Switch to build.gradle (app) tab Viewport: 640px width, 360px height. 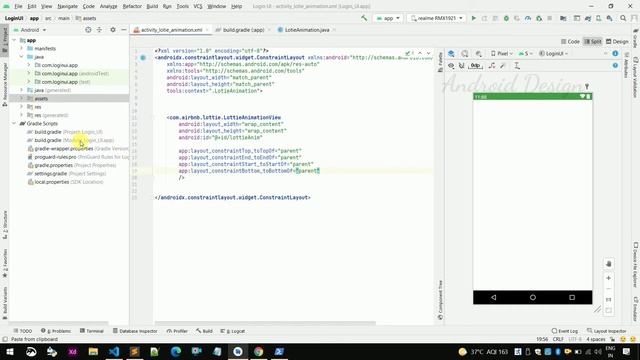click(x=243, y=30)
